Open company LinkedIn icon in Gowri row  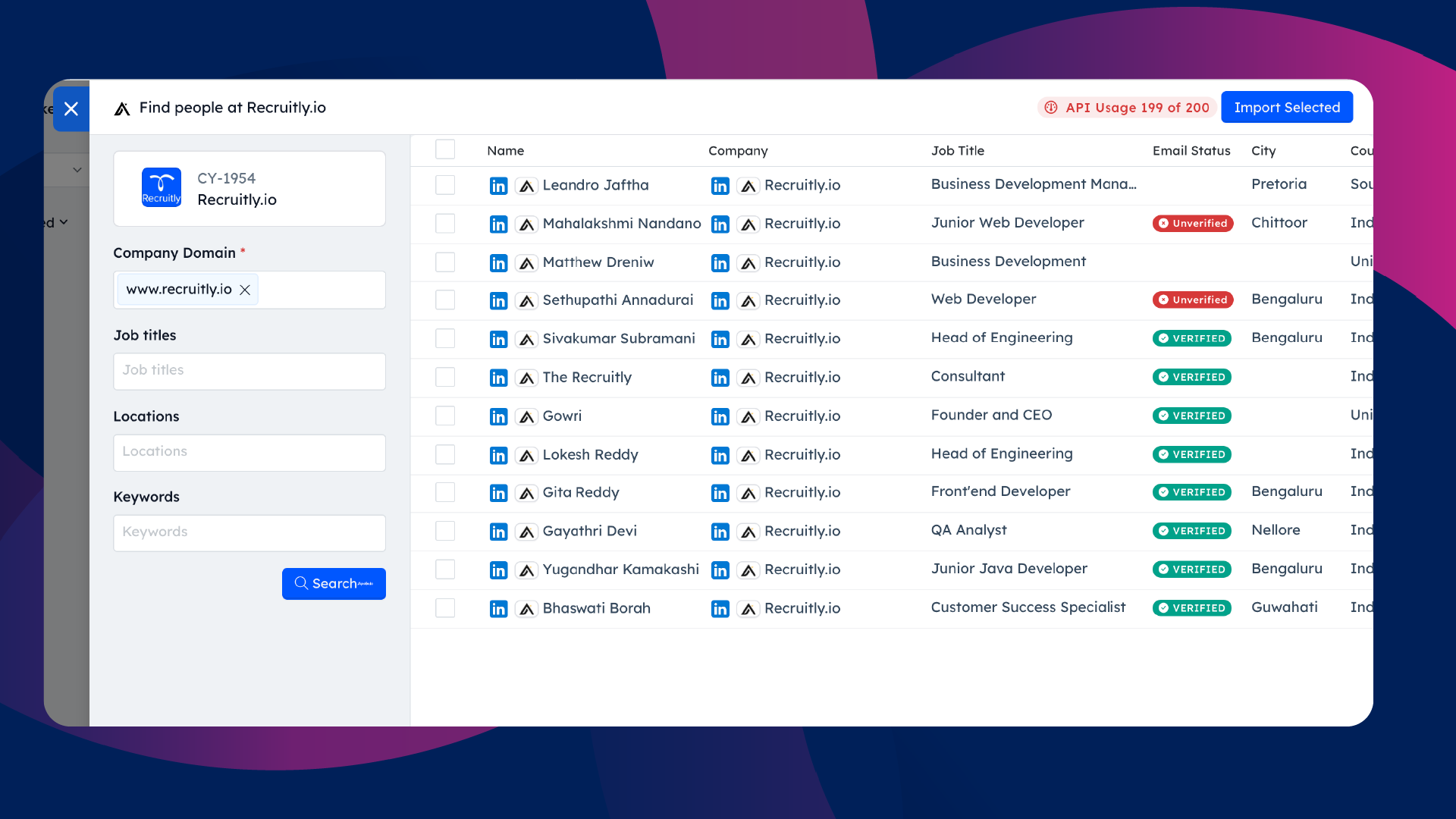tap(720, 416)
